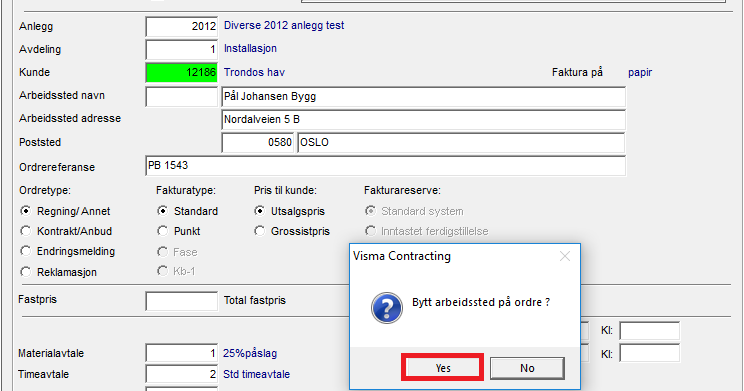Viewport: 744px width, 391px height.
Task: Click the Installasjon department text
Action: click(250, 48)
